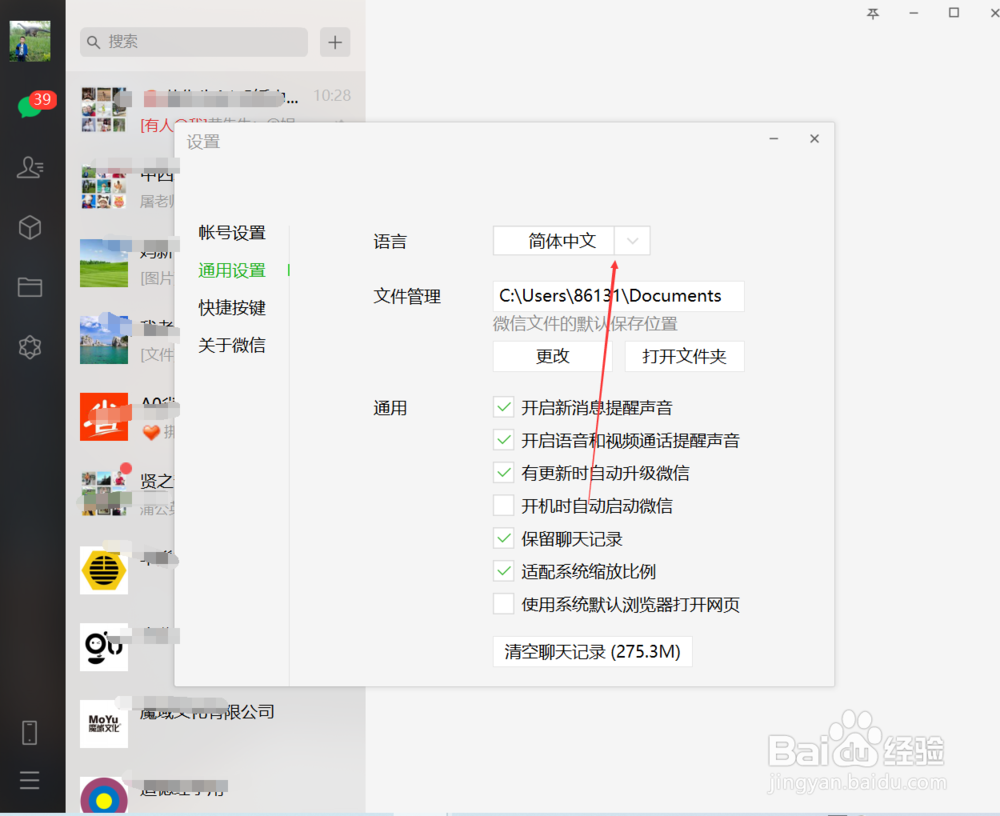Viewport: 1000px width, 816px height.
Task: Click the 更改 button to change save location
Action: (551, 356)
